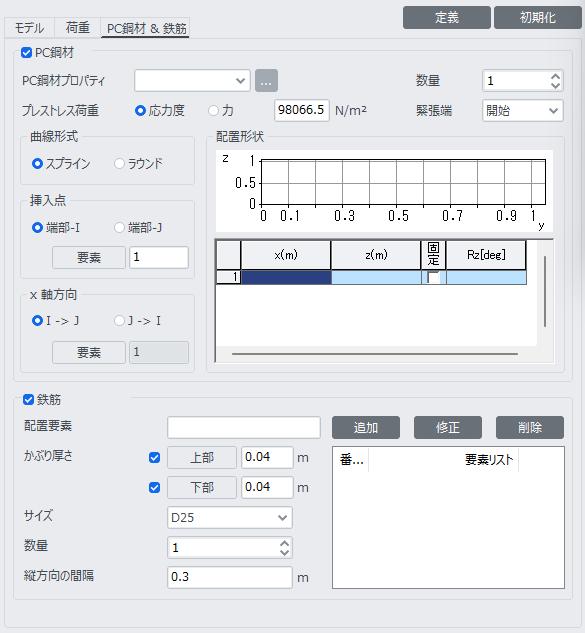This screenshot has width=585, height=633.
Task: Choose ラウンド curve type
Action: (119, 163)
